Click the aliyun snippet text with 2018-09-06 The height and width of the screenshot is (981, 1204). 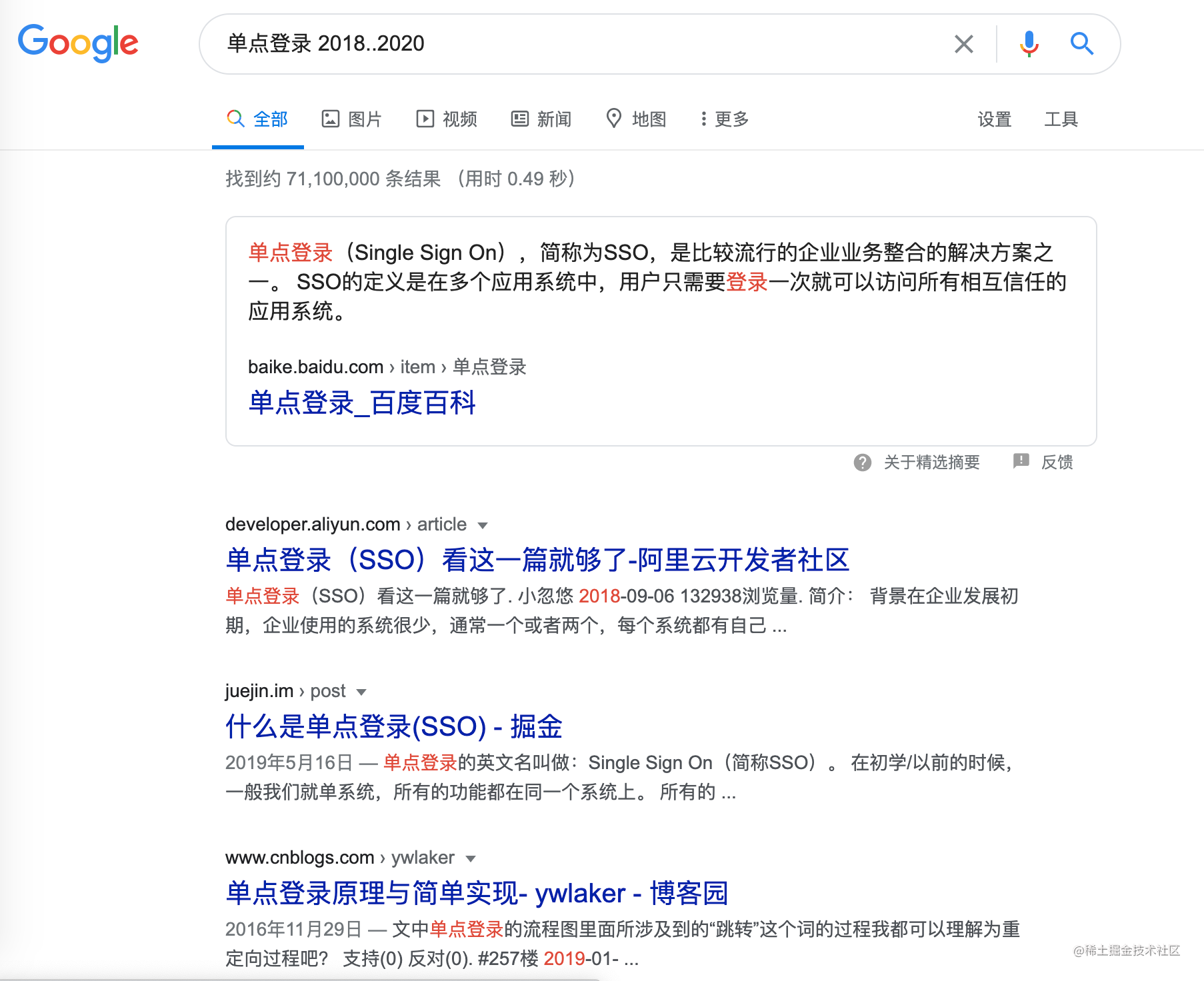tap(621, 610)
